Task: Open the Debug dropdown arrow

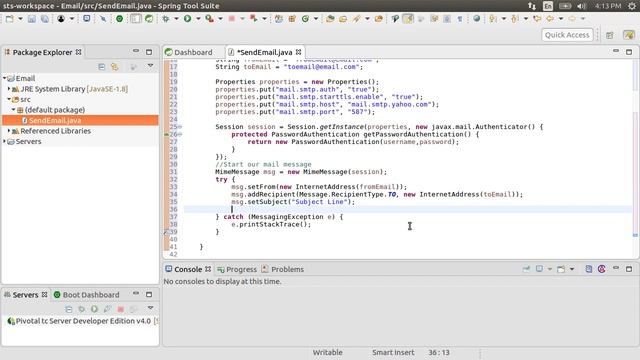Action: [176, 19]
